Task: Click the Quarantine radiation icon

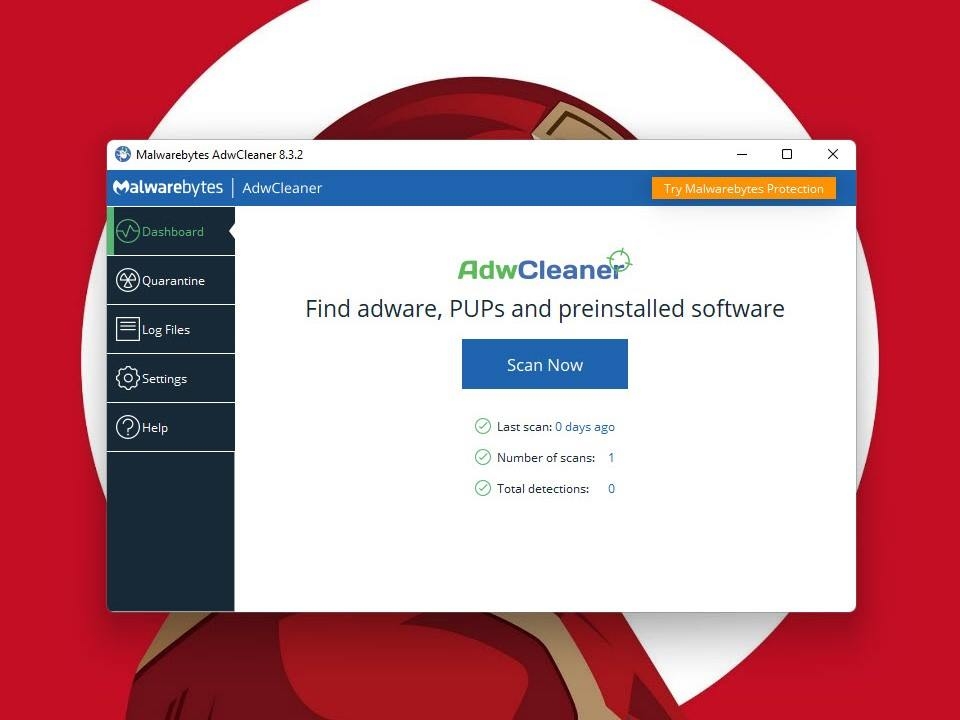Action: pos(127,280)
